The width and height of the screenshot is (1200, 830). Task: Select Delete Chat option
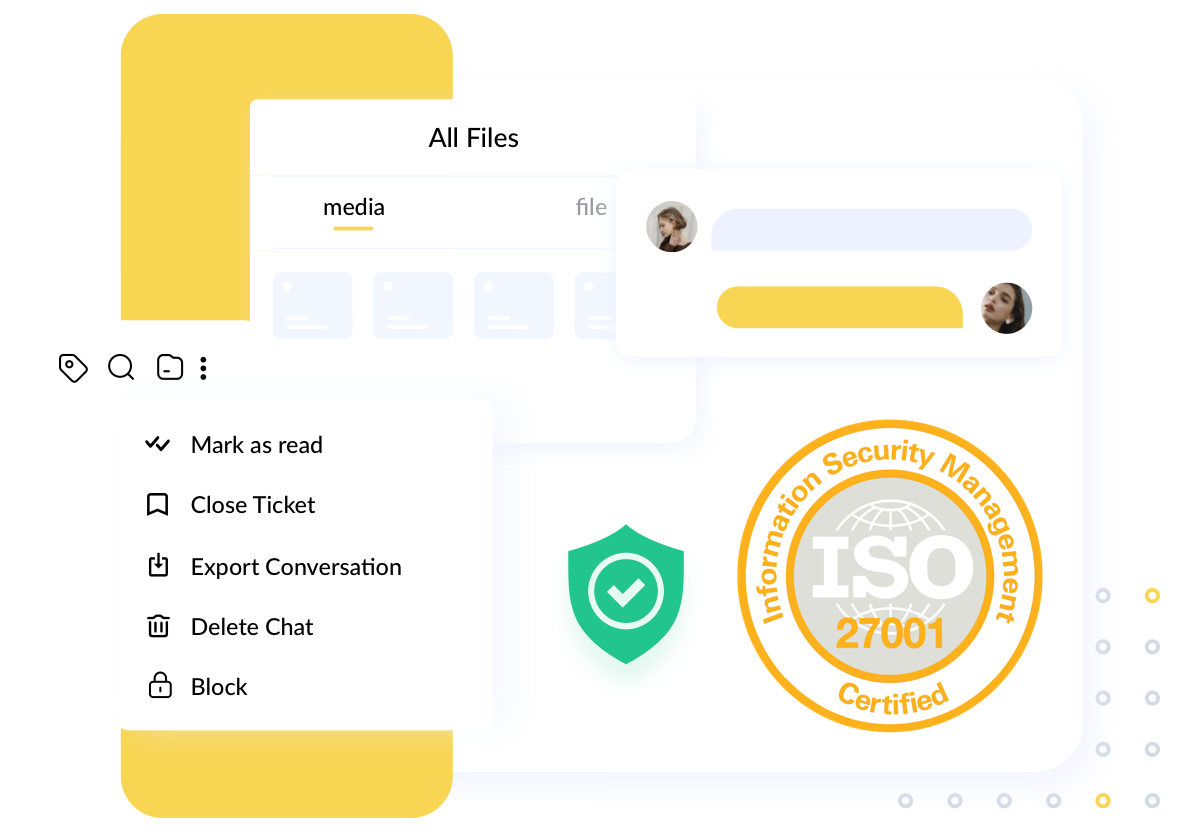click(229, 627)
